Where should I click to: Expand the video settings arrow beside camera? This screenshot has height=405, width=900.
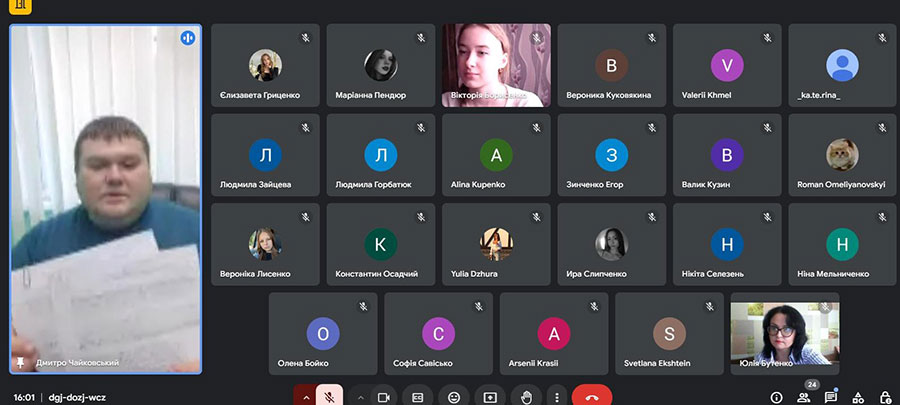360,396
